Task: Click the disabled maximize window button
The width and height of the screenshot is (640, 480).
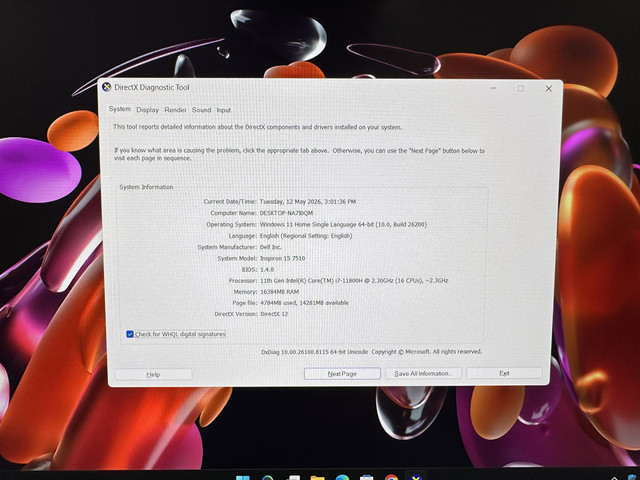Action: (521, 88)
